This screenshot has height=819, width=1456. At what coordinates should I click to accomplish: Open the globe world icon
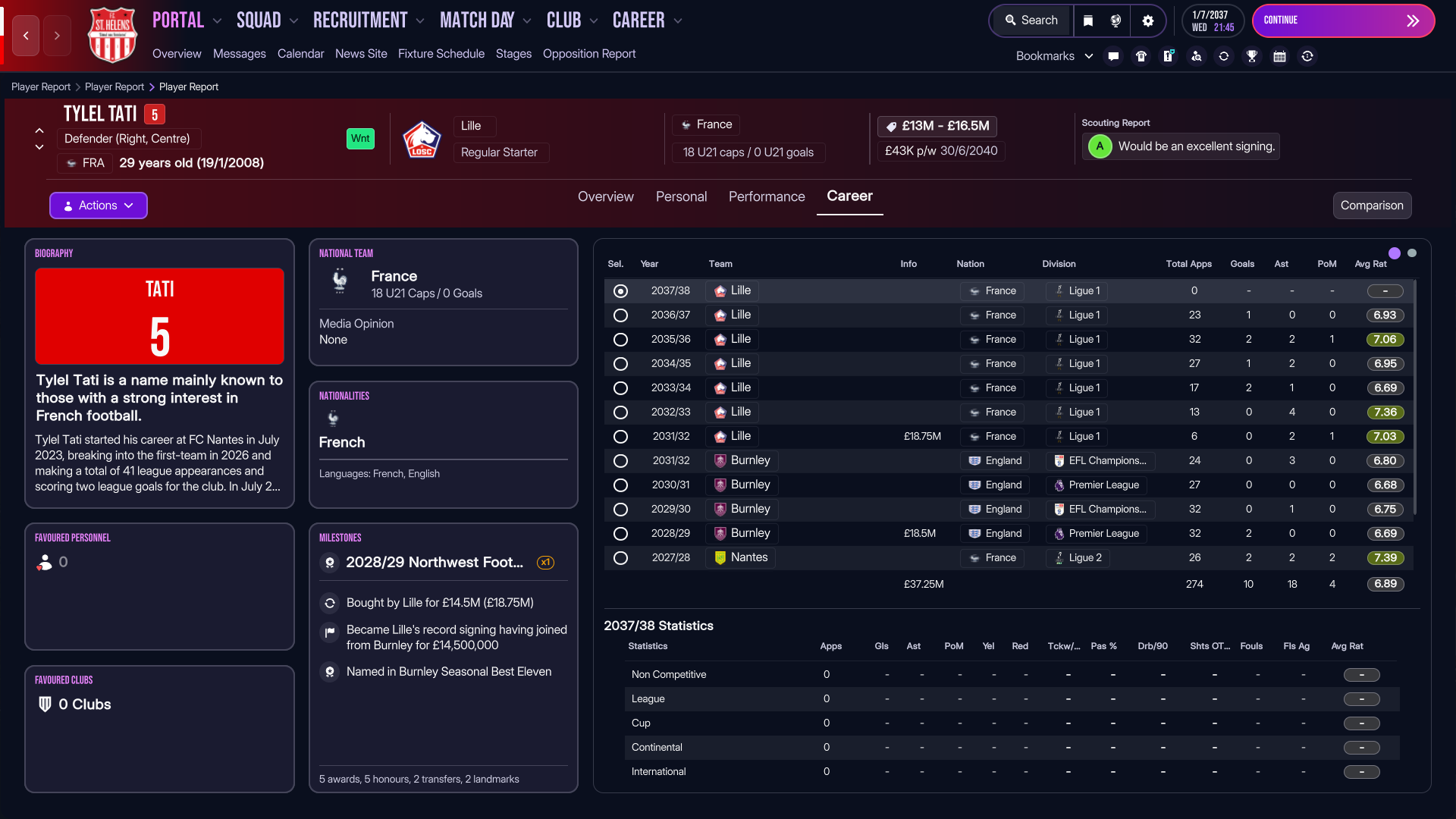tap(1116, 20)
